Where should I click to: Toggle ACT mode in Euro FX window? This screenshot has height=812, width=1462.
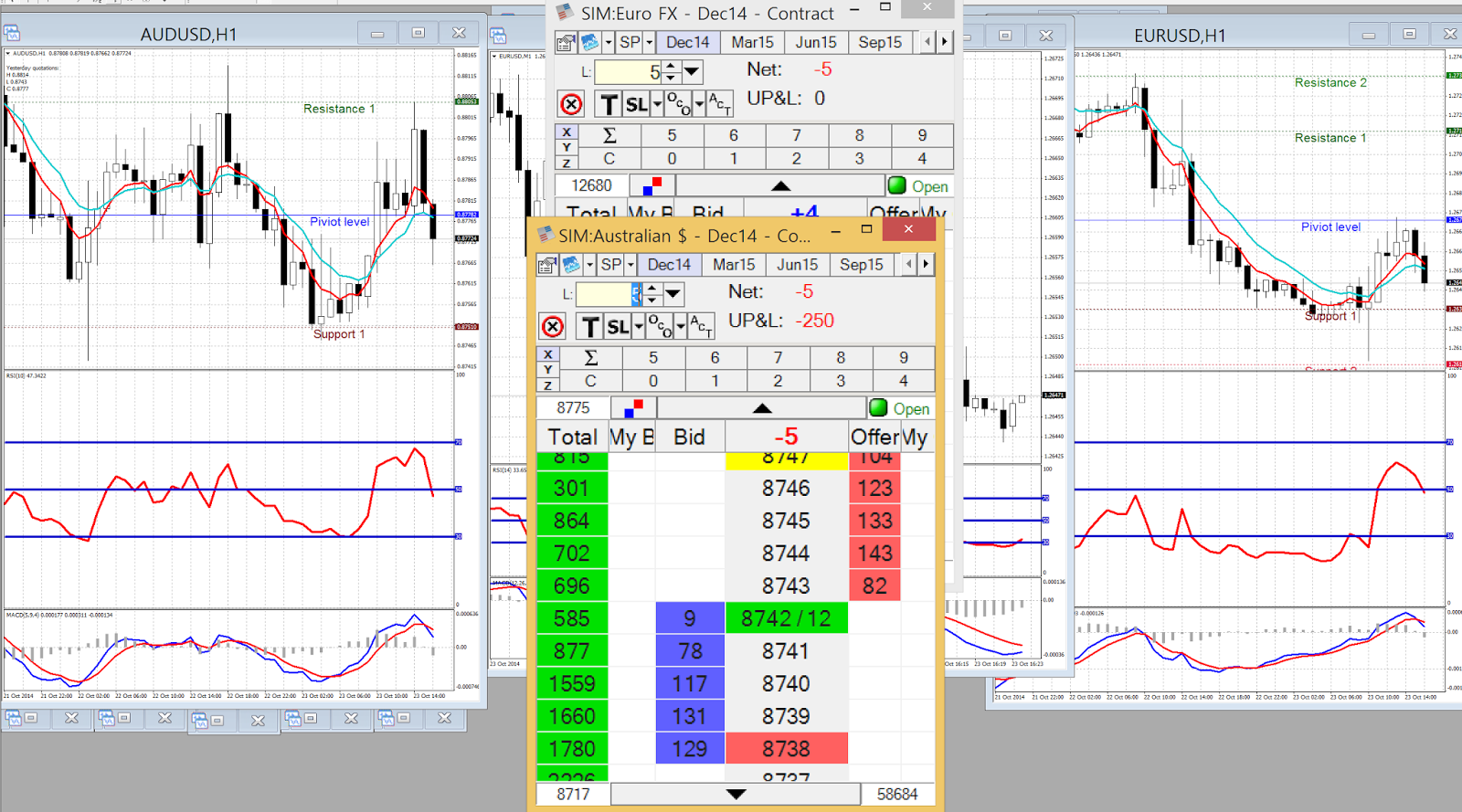click(719, 104)
